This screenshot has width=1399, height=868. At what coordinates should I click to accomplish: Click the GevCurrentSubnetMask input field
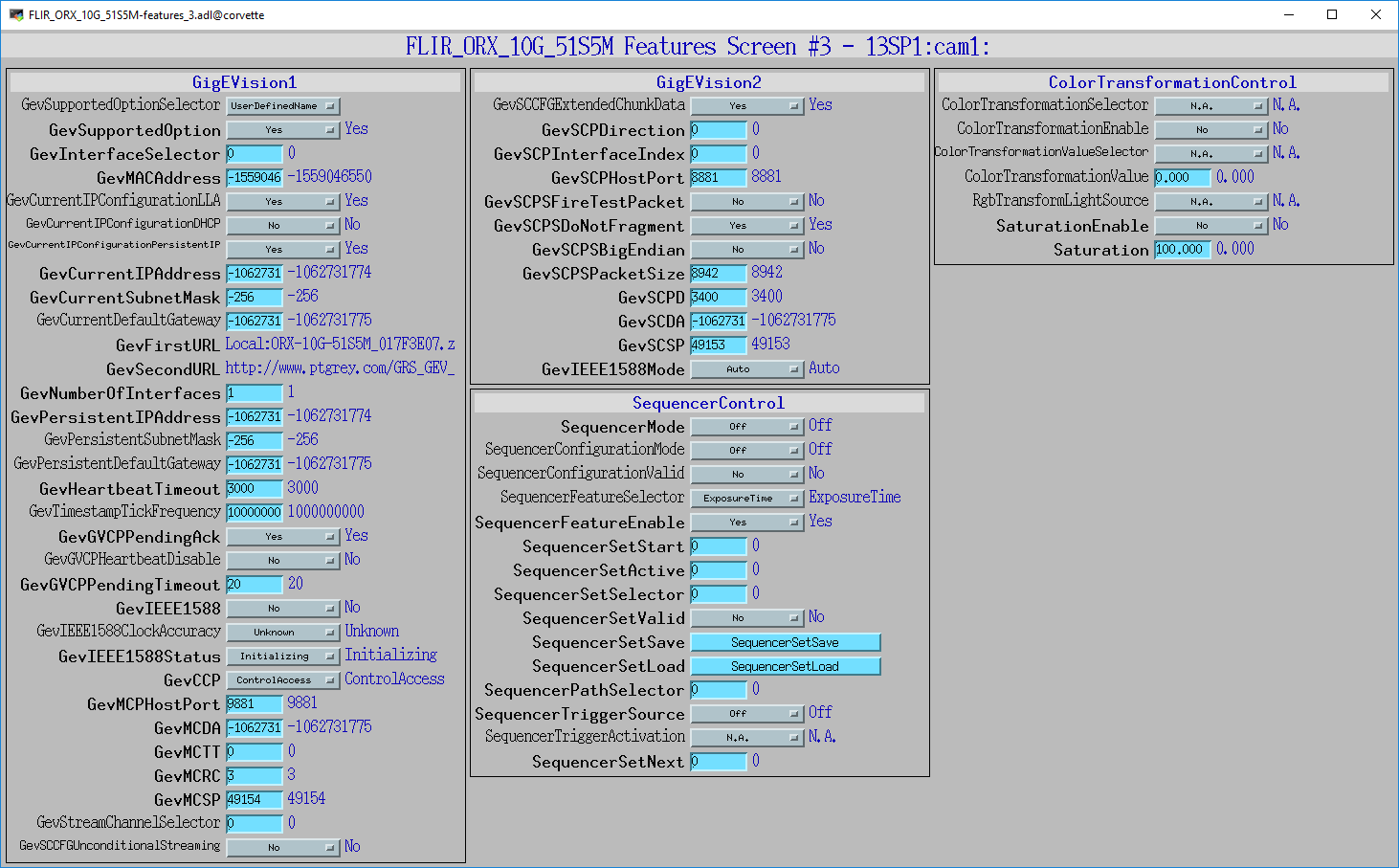pos(255,298)
